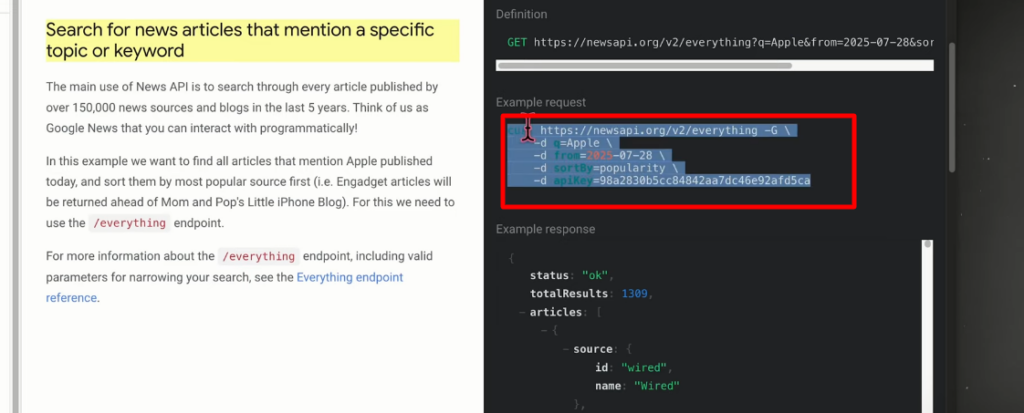Click the apiKey value in example request

pyautogui.click(x=701, y=181)
